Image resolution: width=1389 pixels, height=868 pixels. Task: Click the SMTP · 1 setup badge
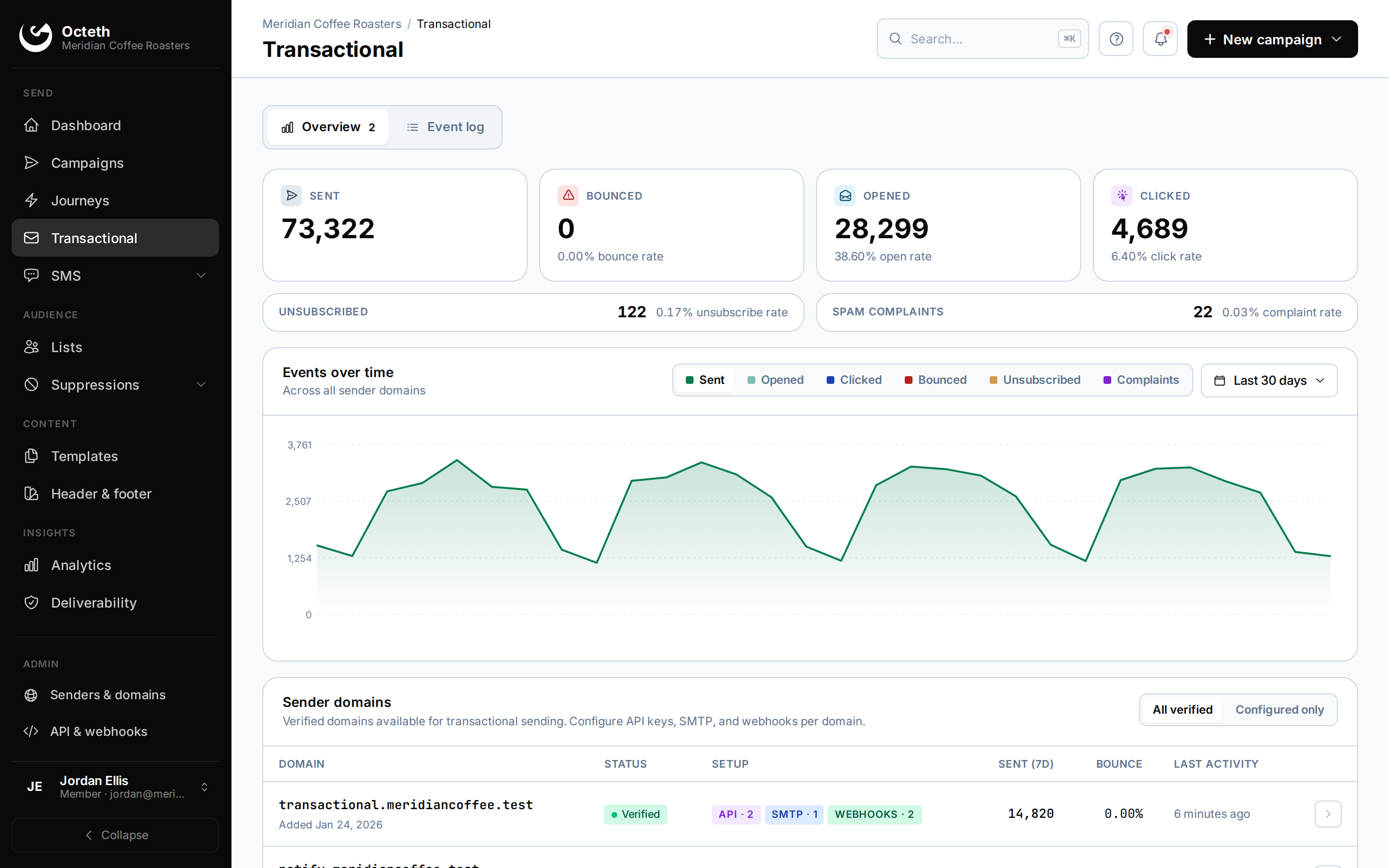tap(794, 814)
